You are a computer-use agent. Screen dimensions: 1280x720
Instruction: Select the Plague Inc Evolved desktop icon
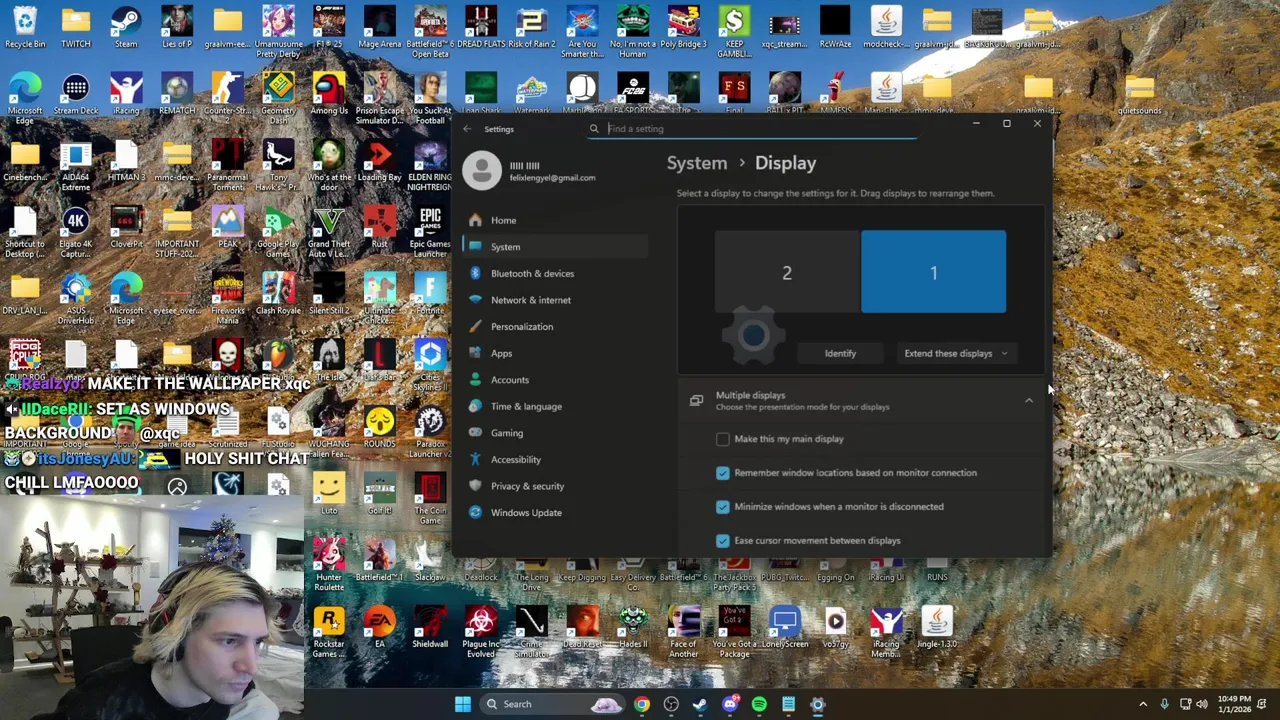[x=481, y=633]
